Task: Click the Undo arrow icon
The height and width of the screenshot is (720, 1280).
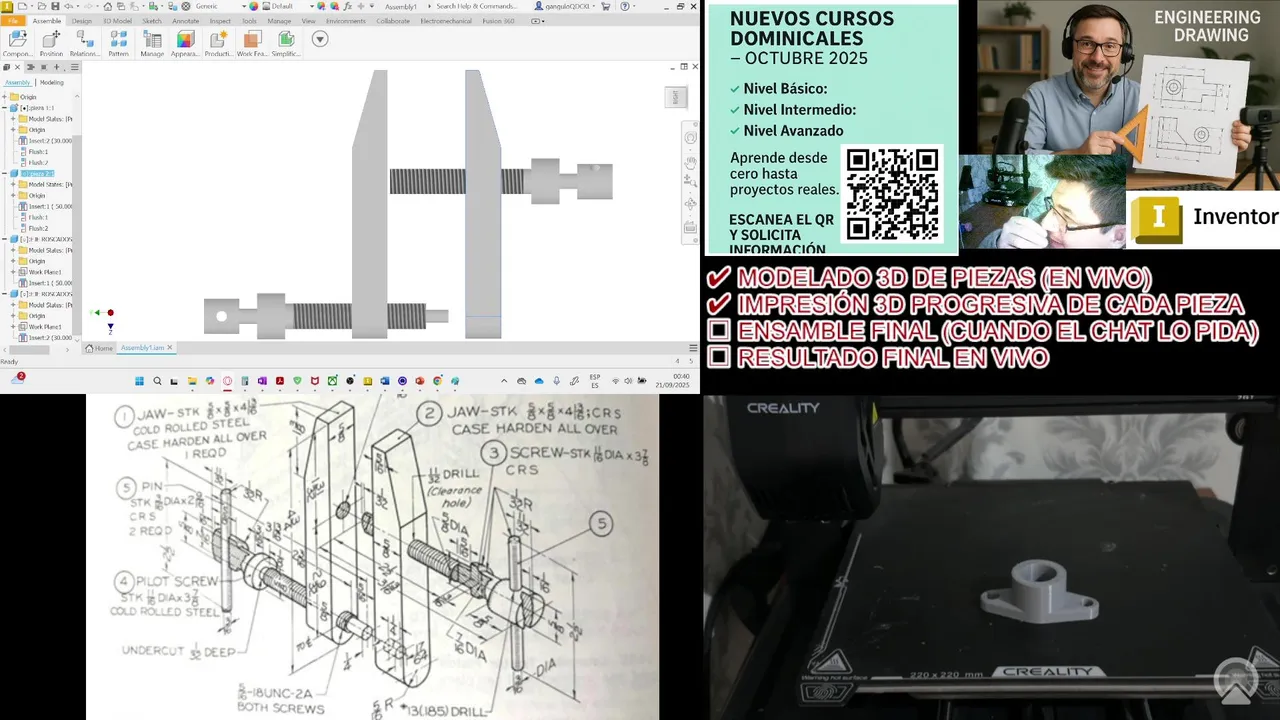Action: pyautogui.click(x=68, y=6)
